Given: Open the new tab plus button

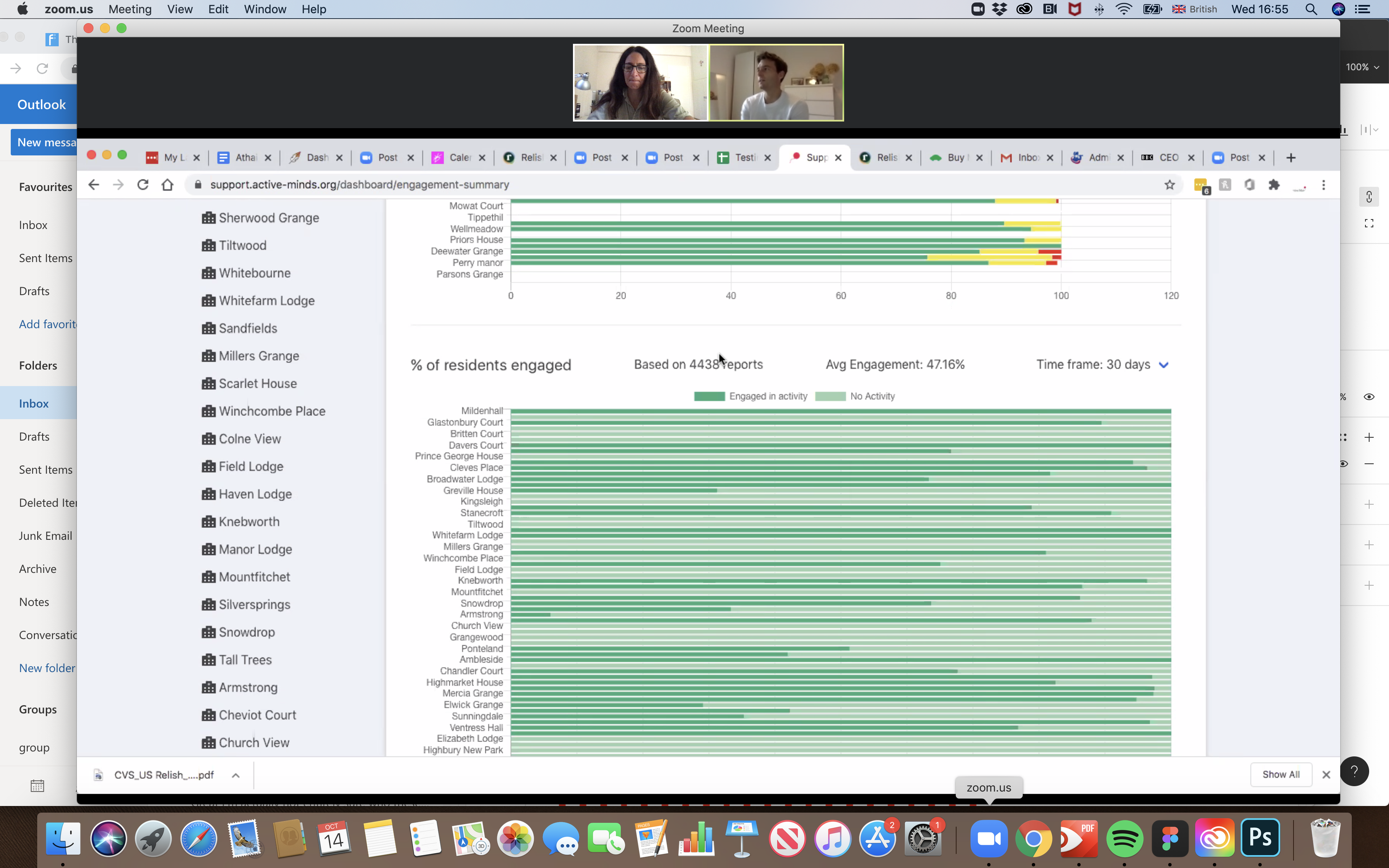Looking at the screenshot, I should coord(1291,158).
